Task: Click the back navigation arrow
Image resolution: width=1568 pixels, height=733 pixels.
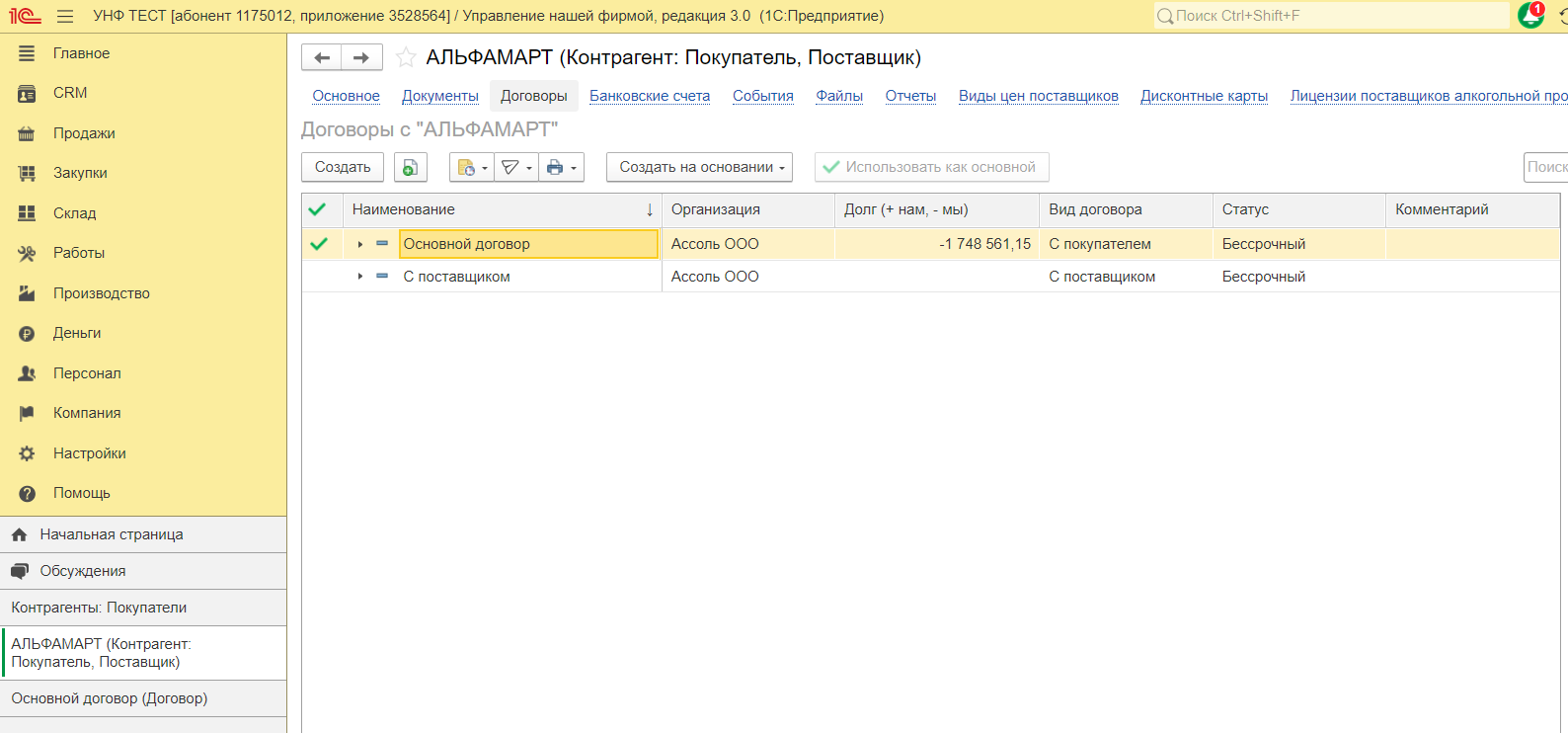Action: click(321, 58)
